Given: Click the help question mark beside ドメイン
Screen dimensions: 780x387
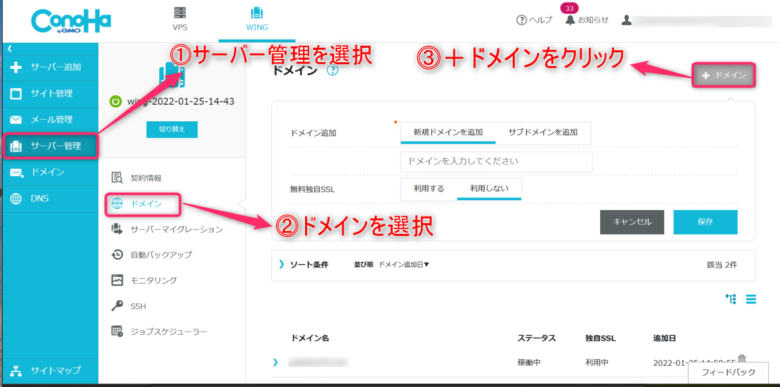Looking at the screenshot, I should (333, 71).
